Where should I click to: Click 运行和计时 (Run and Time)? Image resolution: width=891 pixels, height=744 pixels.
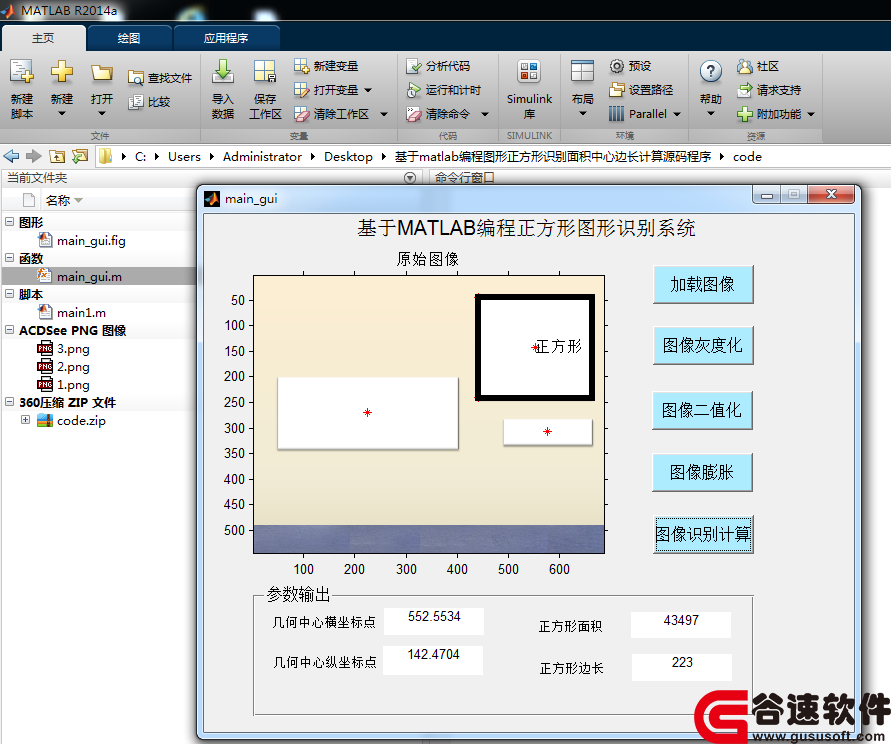[x=444, y=90]
